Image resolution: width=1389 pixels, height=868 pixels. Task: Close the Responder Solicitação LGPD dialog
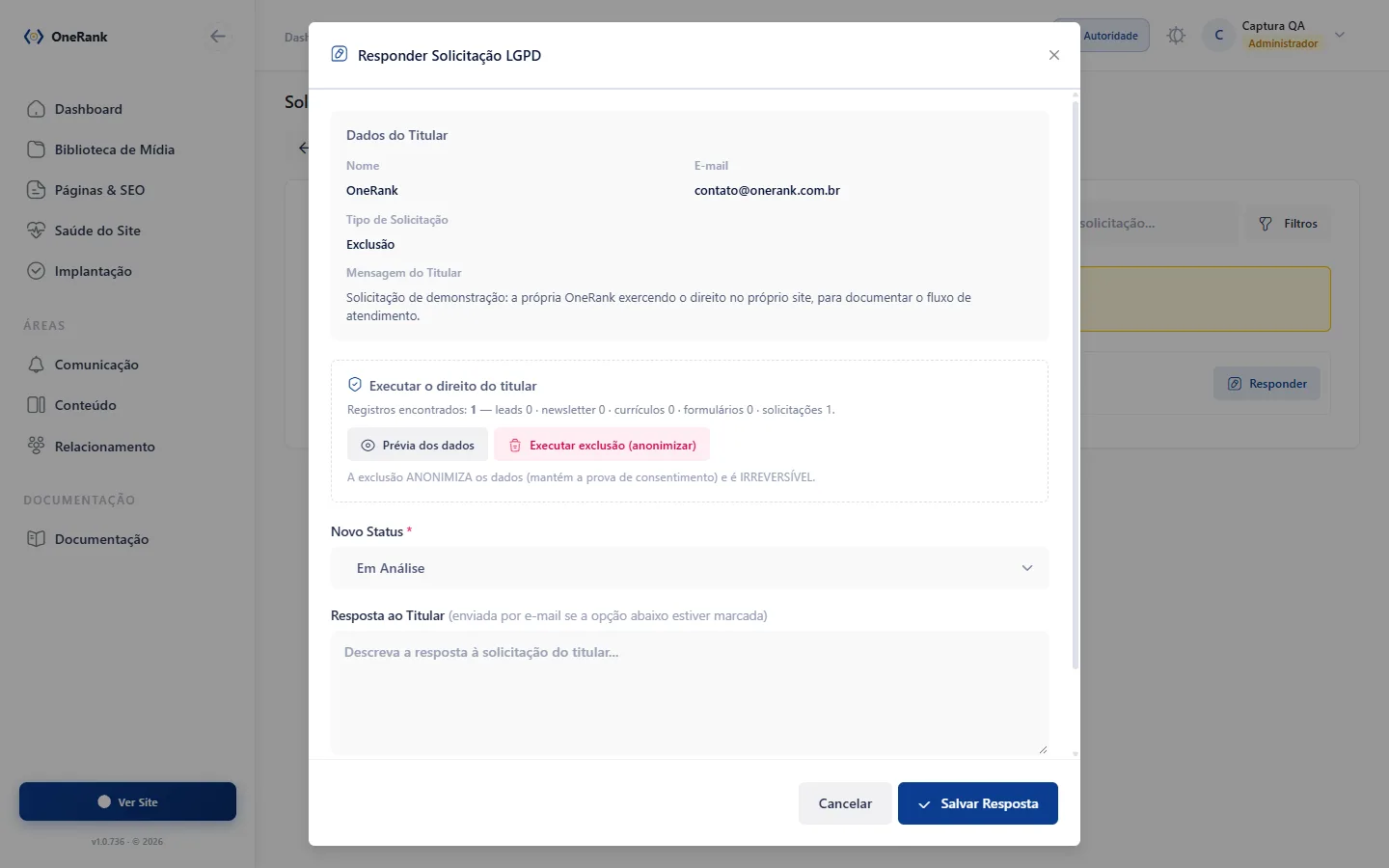coord(1054,55)
